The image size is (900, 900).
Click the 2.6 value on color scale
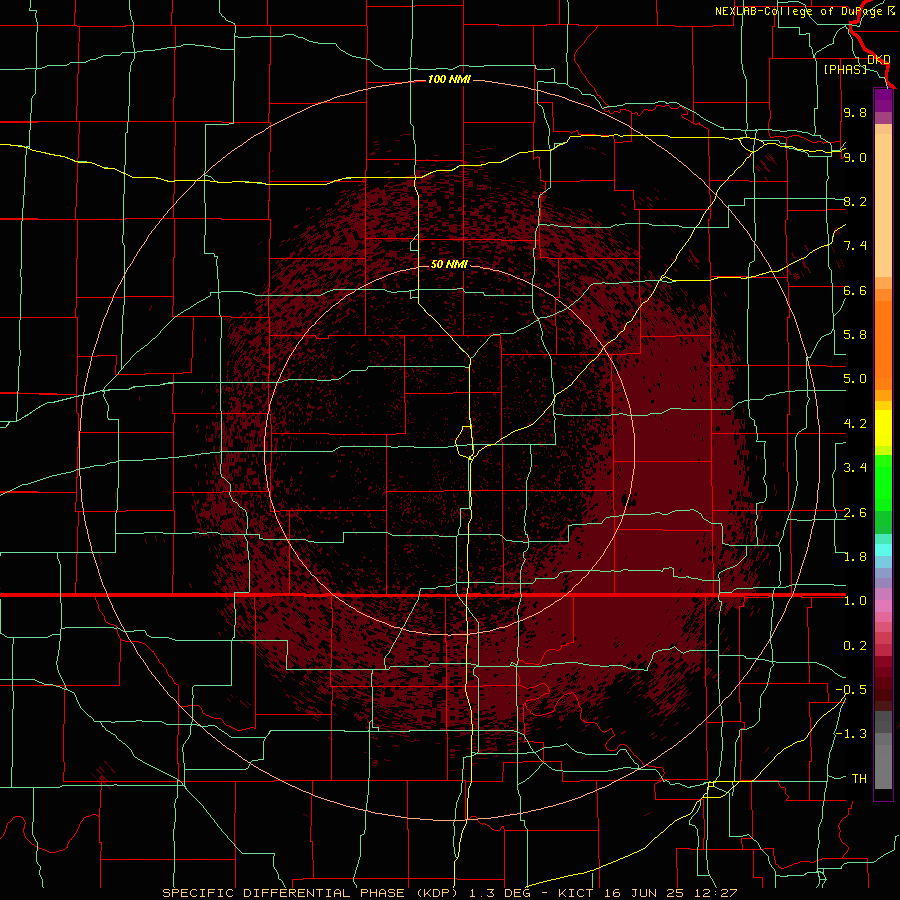(x=855, y=513)
